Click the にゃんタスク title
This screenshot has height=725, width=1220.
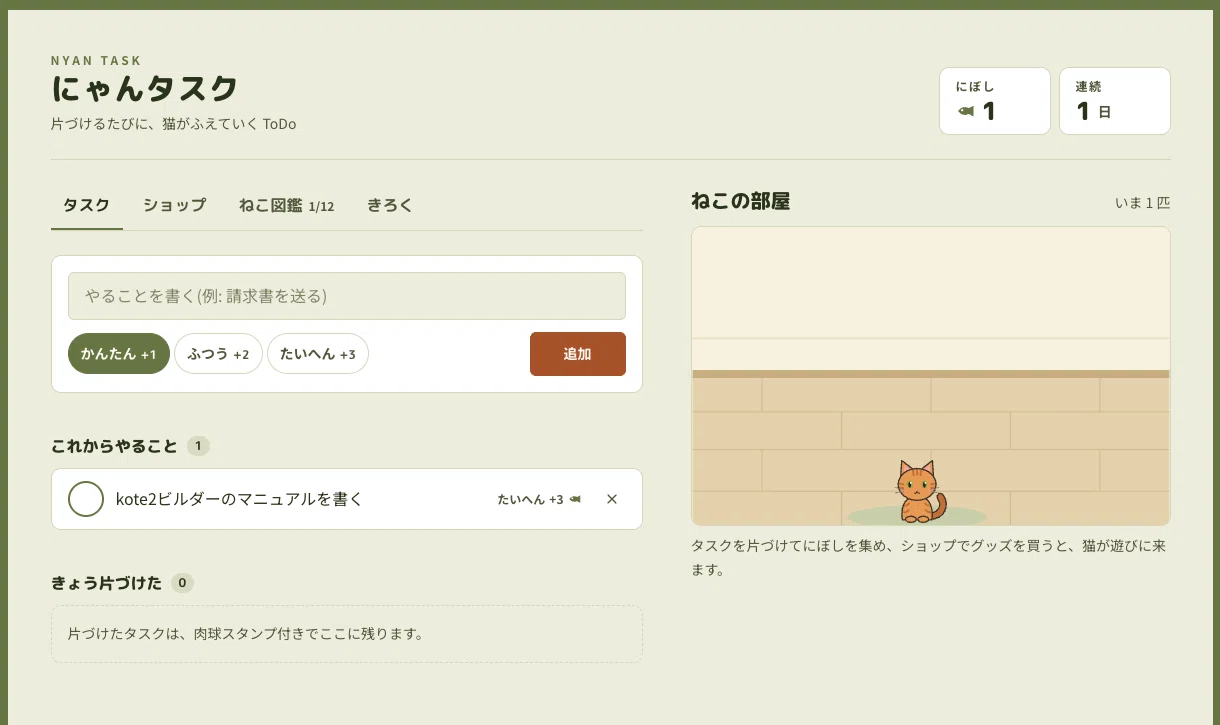coord(145,90)
